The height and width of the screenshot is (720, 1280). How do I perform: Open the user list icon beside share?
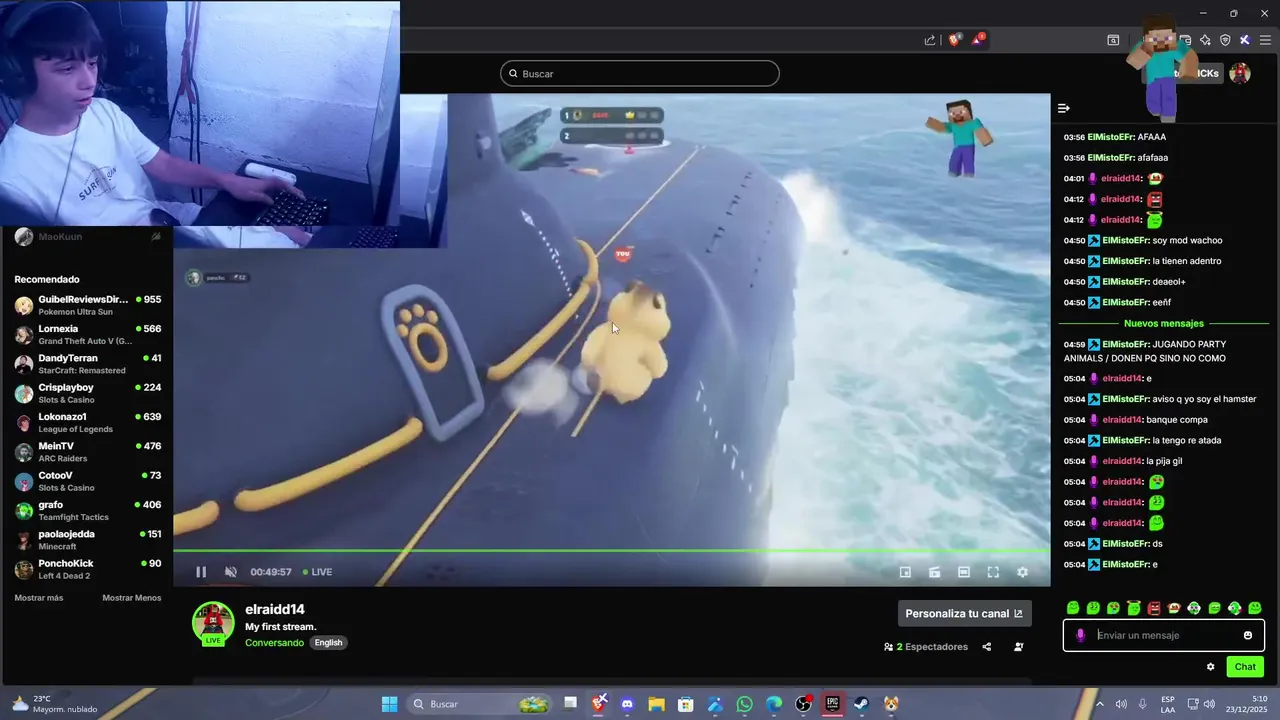tap(1019, 647)
